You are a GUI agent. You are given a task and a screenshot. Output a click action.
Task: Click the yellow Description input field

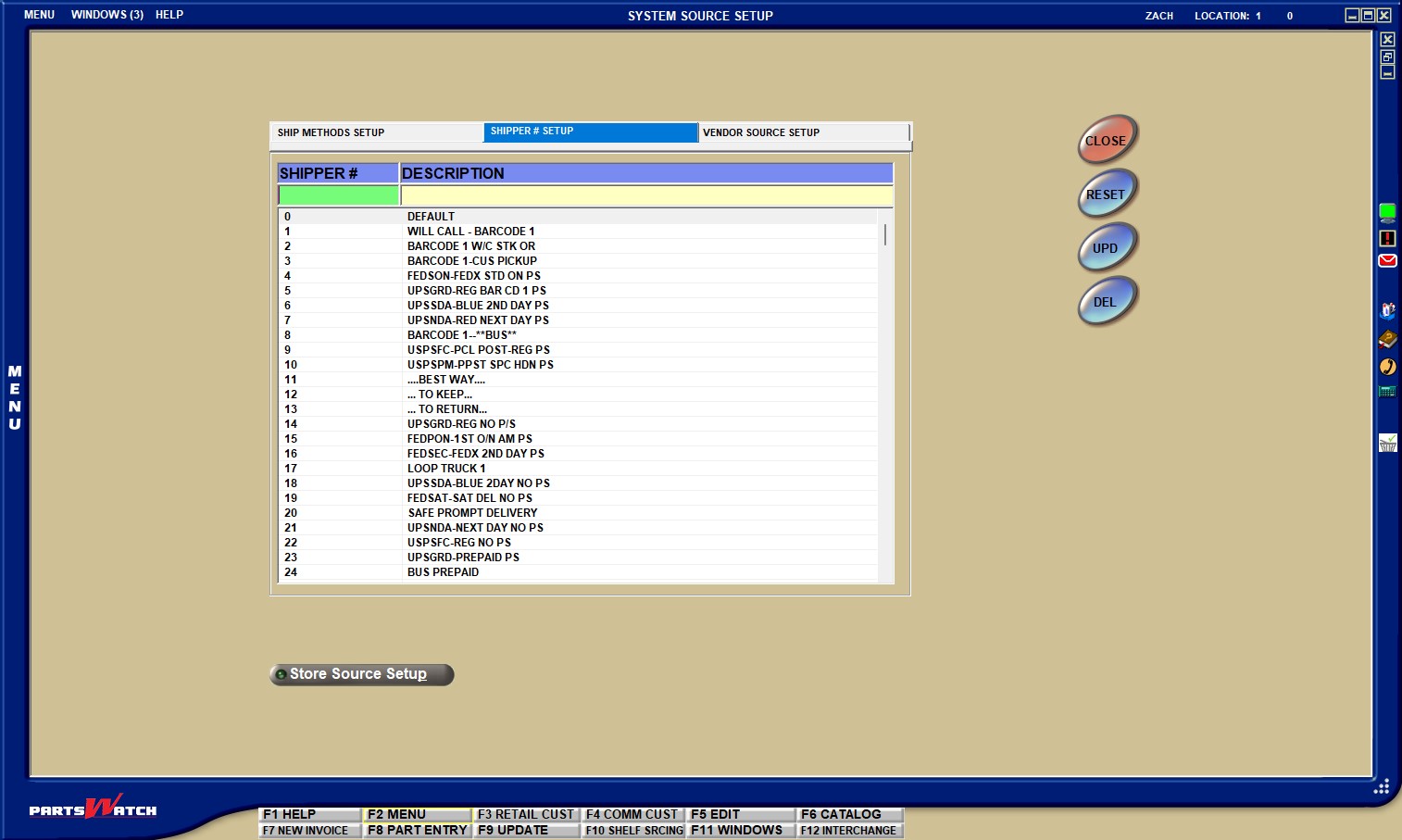point(646,195)
